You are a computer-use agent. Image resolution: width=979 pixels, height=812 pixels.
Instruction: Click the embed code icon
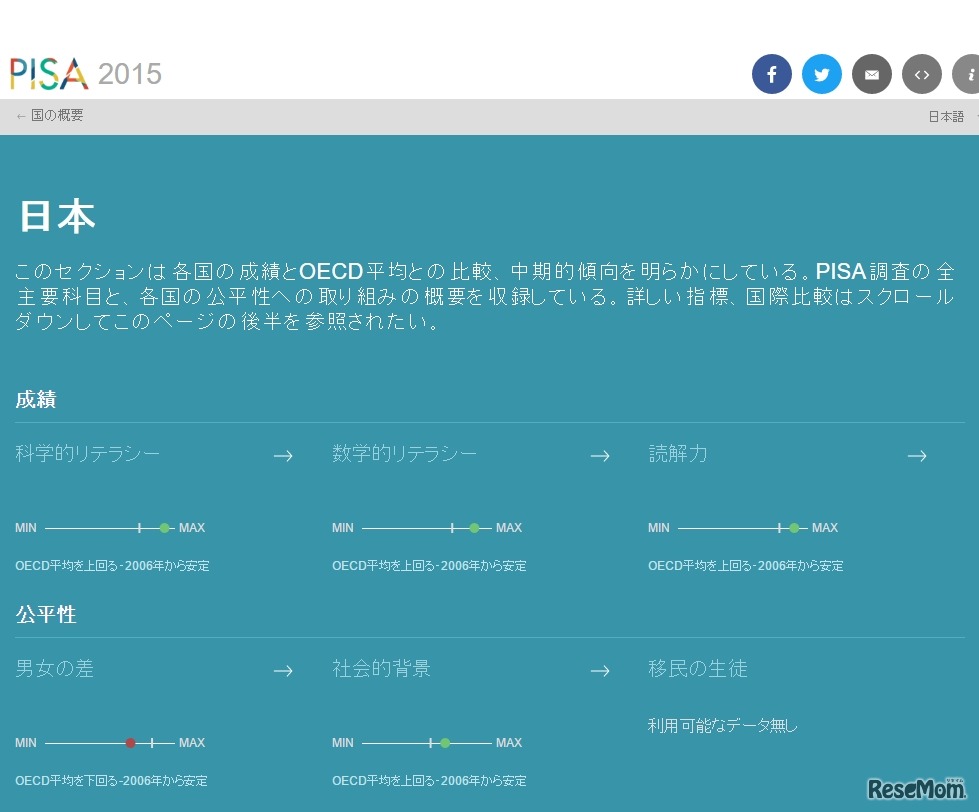click(921, 74)
